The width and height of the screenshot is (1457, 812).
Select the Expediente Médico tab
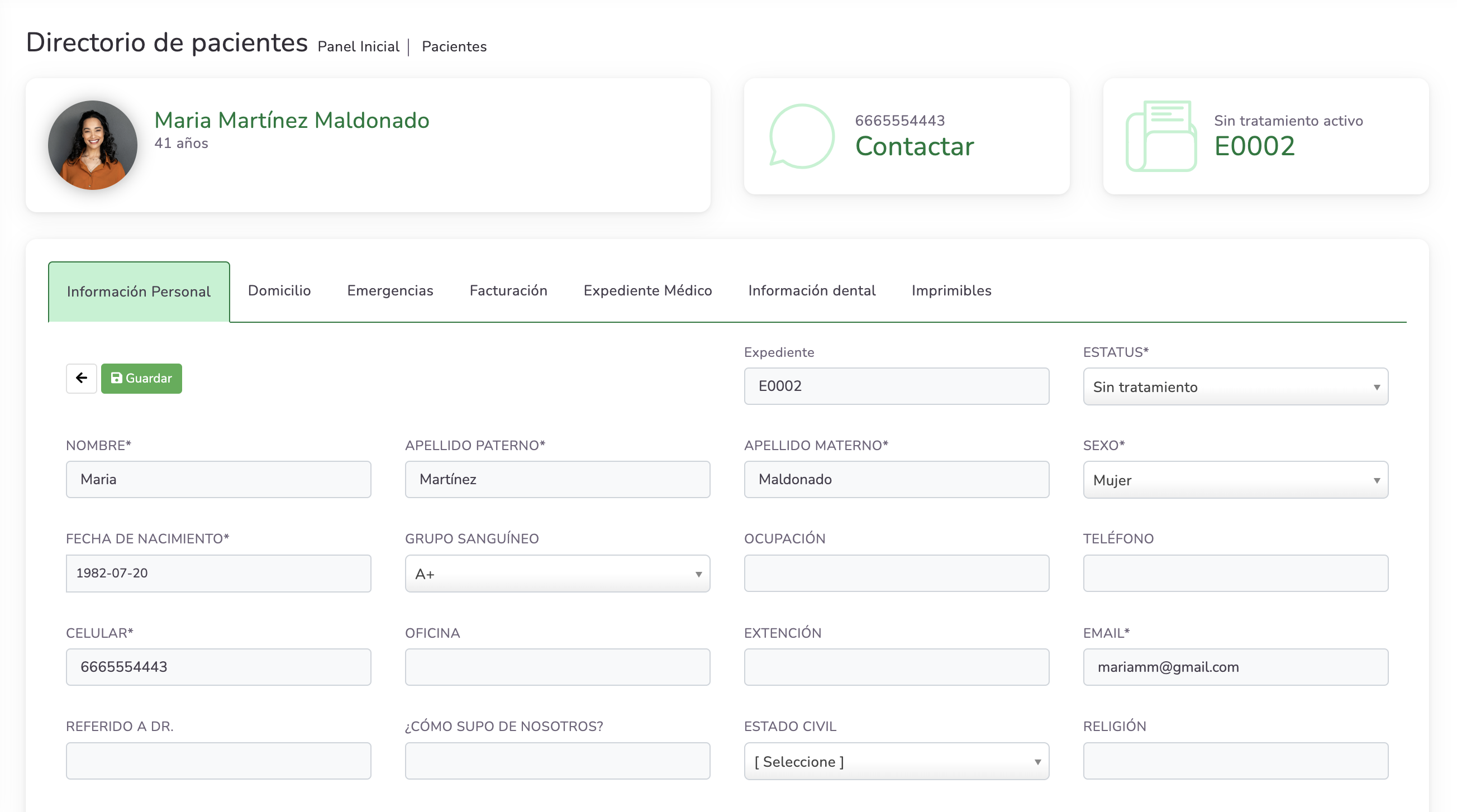point(647,290)
